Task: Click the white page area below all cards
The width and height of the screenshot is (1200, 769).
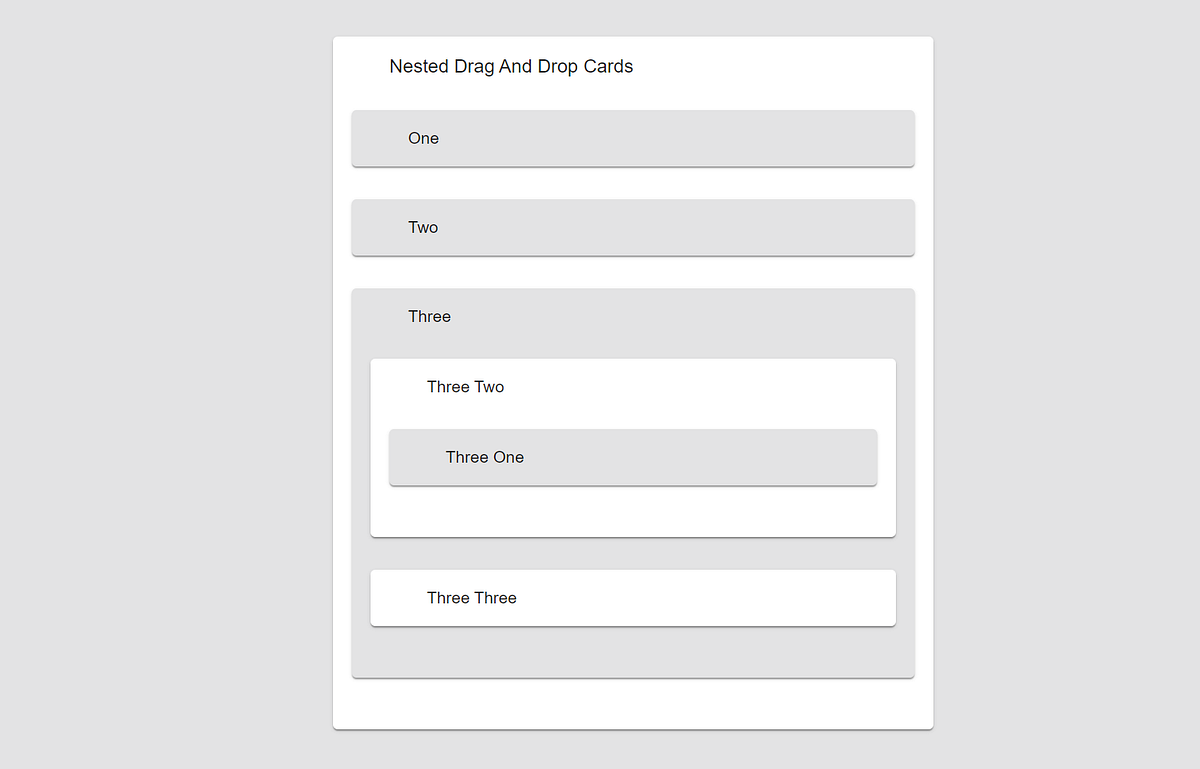Action: click(x=632, y=703)
